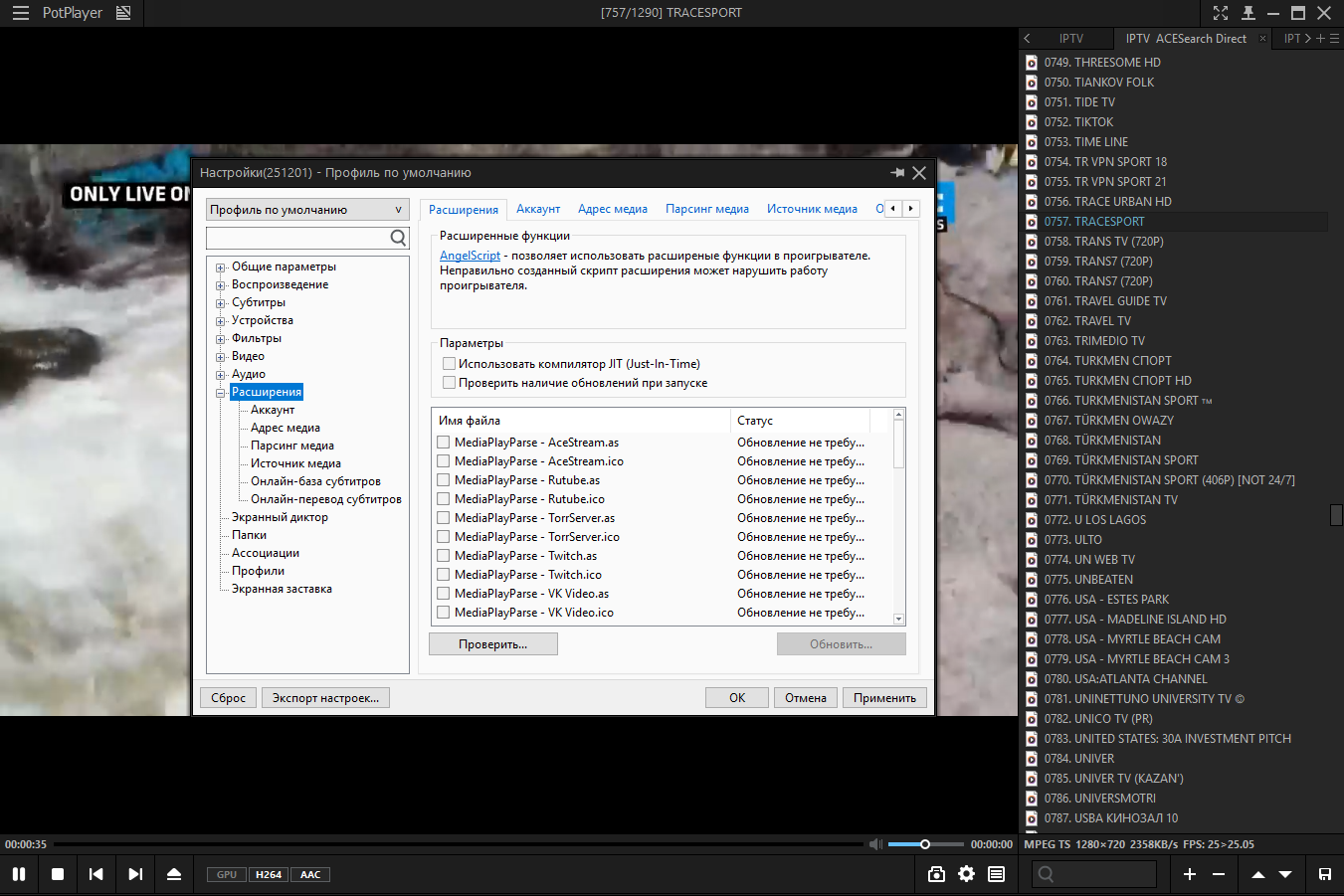Open the "Аккаунт" tab
This screenshot has height=896, width=1344.
coord(538,209)
